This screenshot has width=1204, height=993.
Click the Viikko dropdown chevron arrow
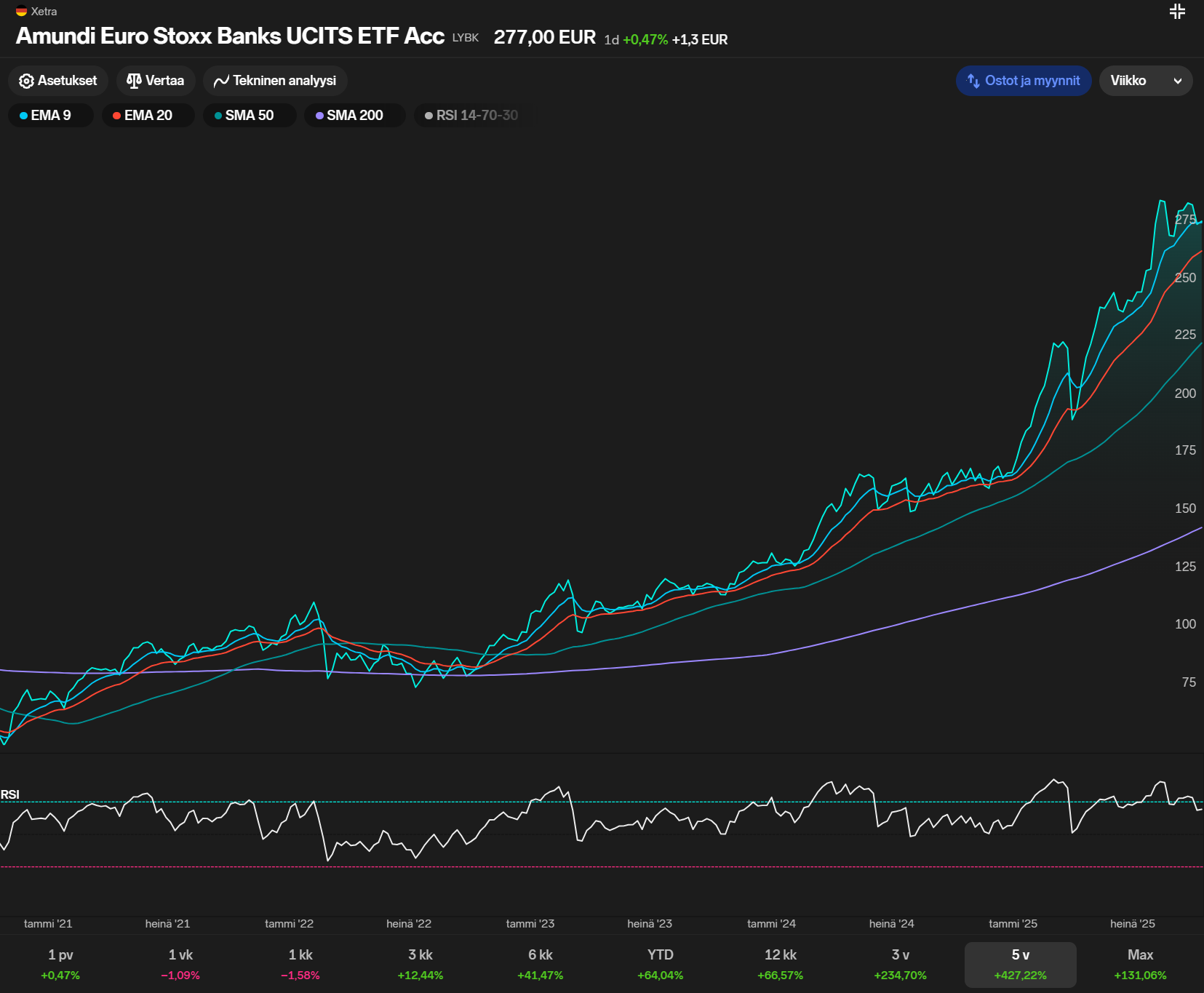1177,81
